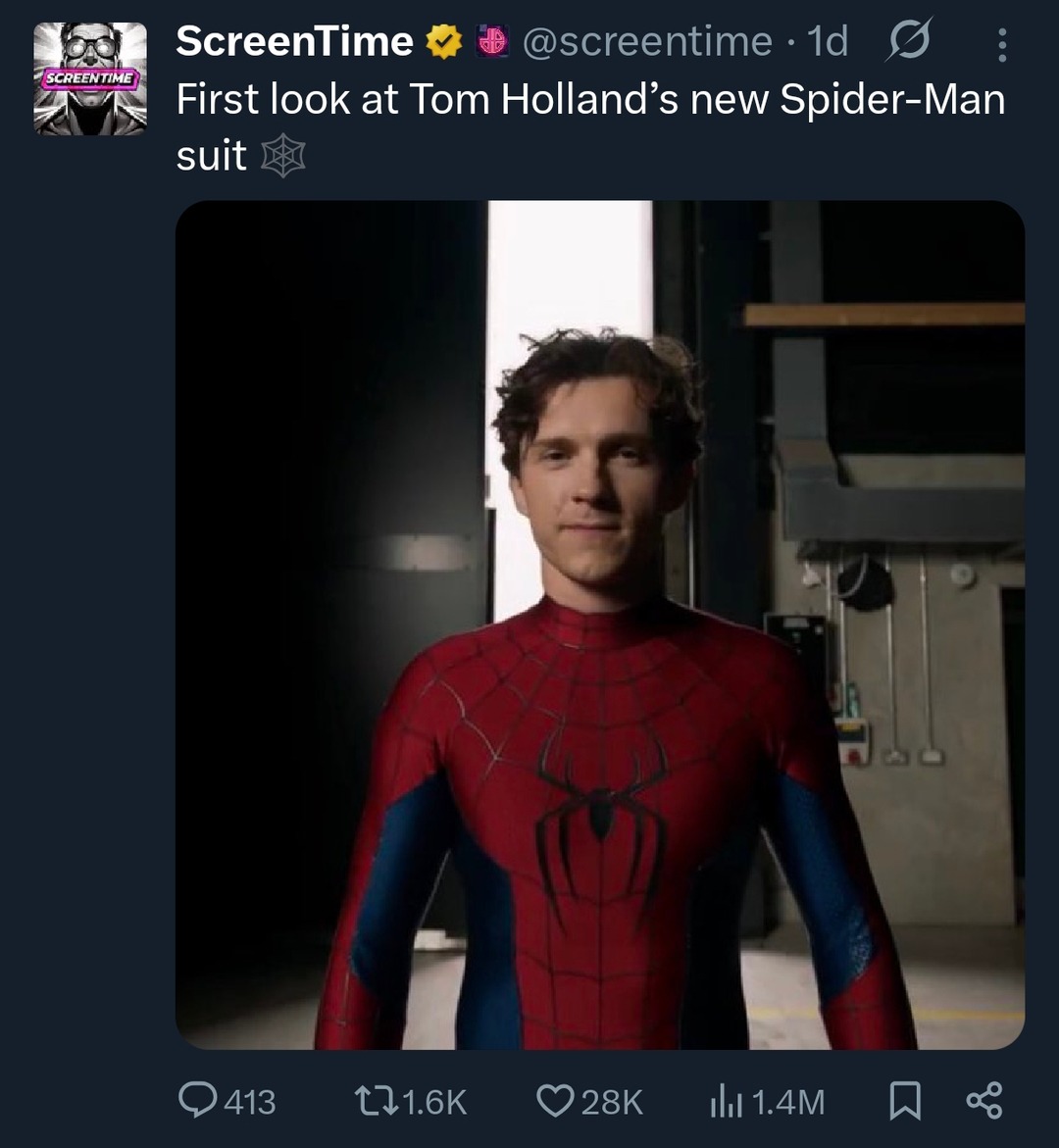Click the affiliation badge beside the checkmark
The width and height of the screenshot is (1059, 1148).
493,41
